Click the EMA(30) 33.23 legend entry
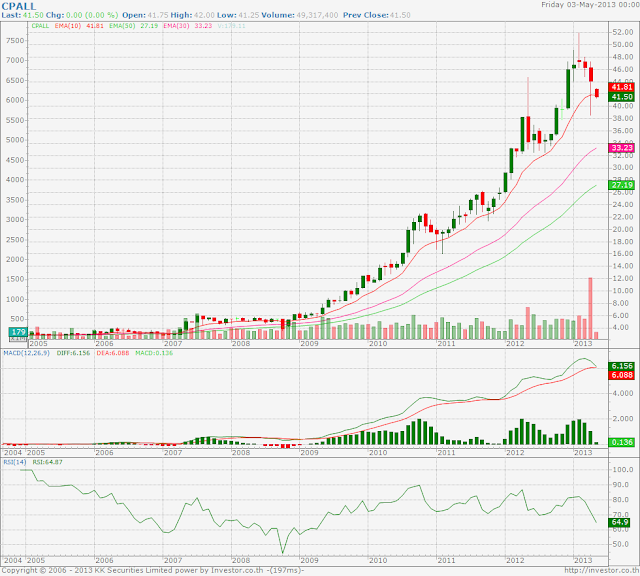Image resolution: width=640 pixels, height=576 pixels. (188, 26)
